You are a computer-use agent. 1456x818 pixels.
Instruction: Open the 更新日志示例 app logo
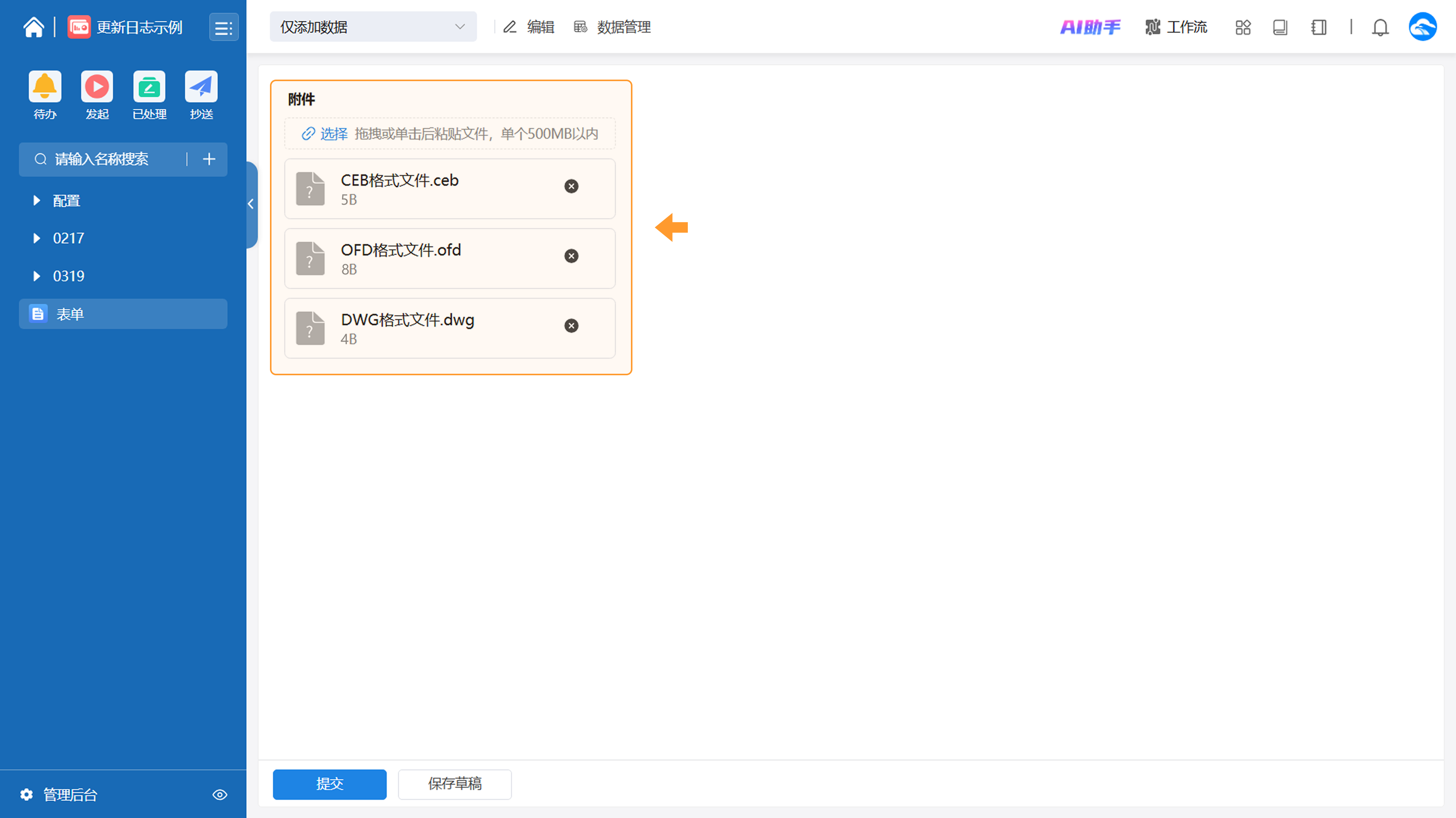(x=79, y=27)
